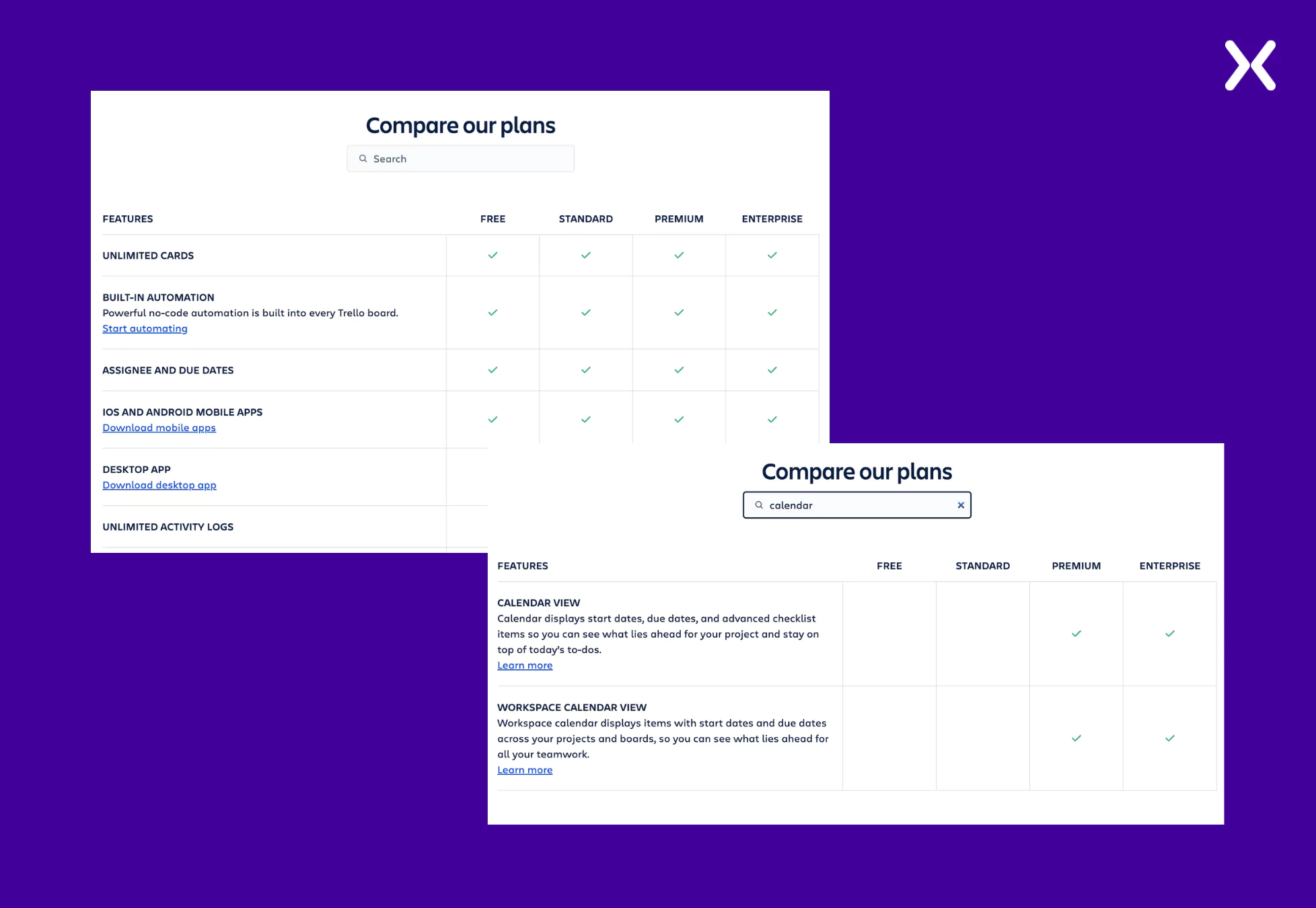
Task: Click the Learn more link under Workspace Calendar View
Action: [x=523, y=769]
